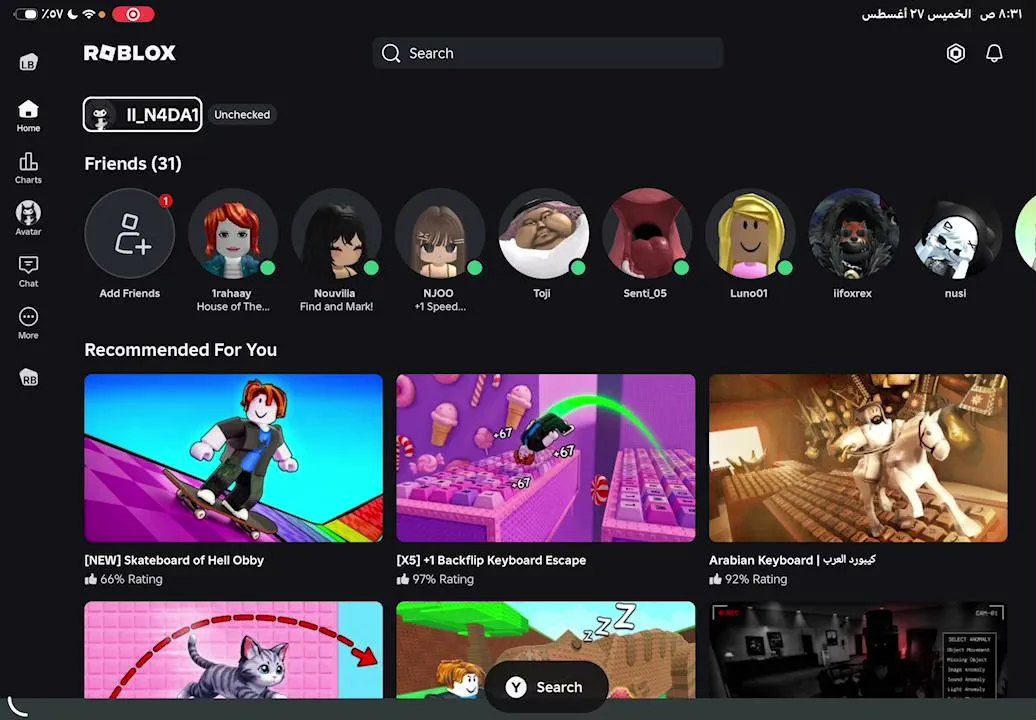Open Senti_05's friend avatar

[646, 233]
